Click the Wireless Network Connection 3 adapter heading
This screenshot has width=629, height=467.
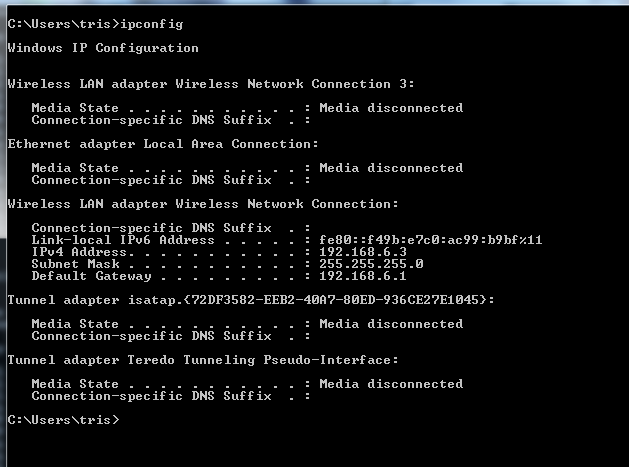211,84
